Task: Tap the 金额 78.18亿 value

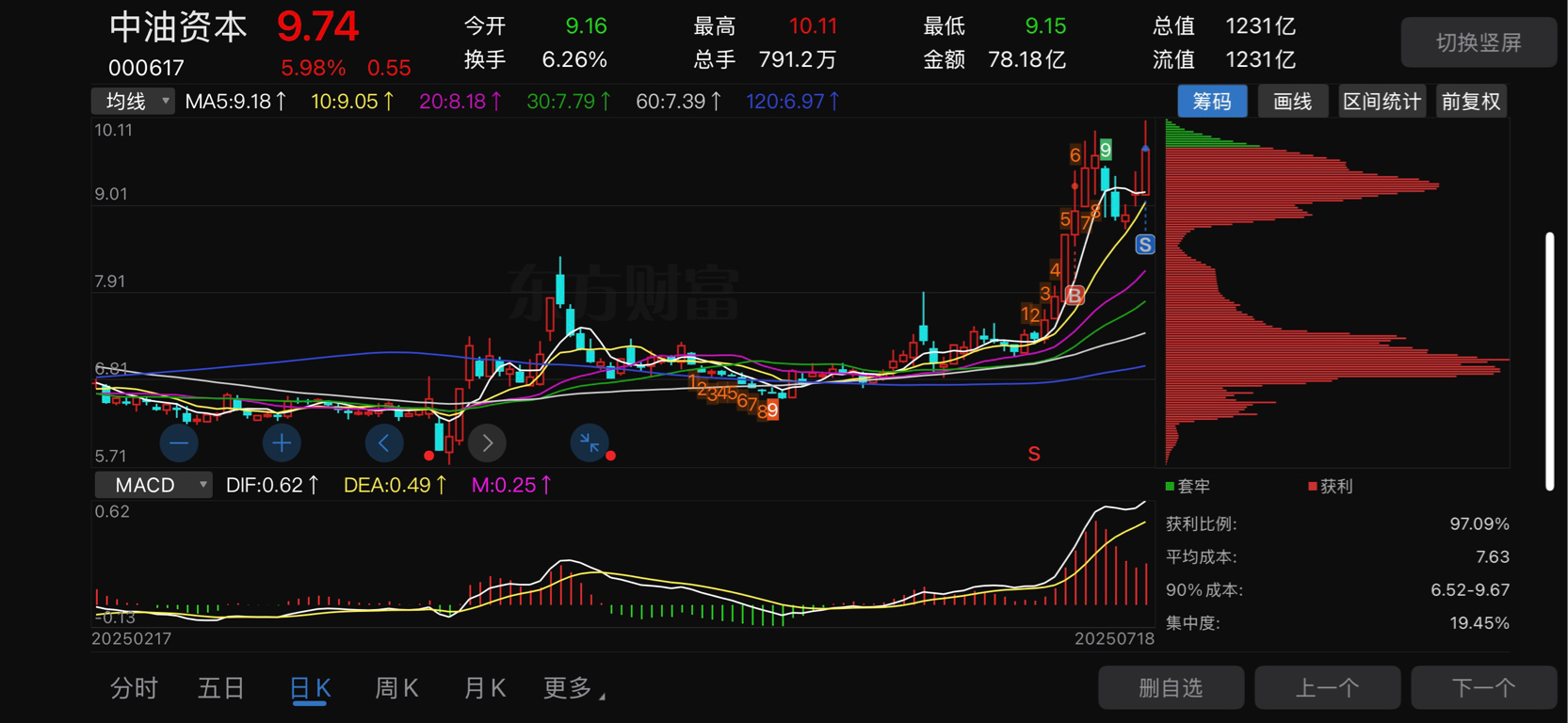Action: [1026, 60]
